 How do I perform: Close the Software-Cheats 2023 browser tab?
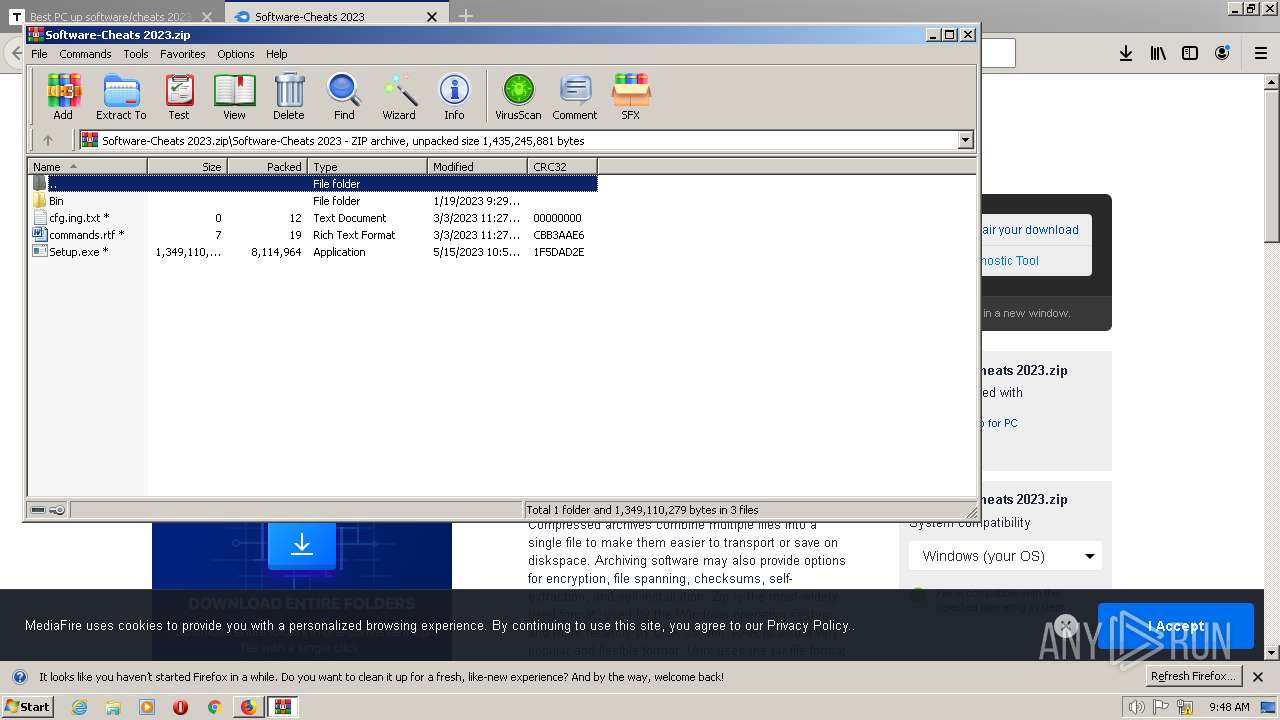click(x=432, y=17)
